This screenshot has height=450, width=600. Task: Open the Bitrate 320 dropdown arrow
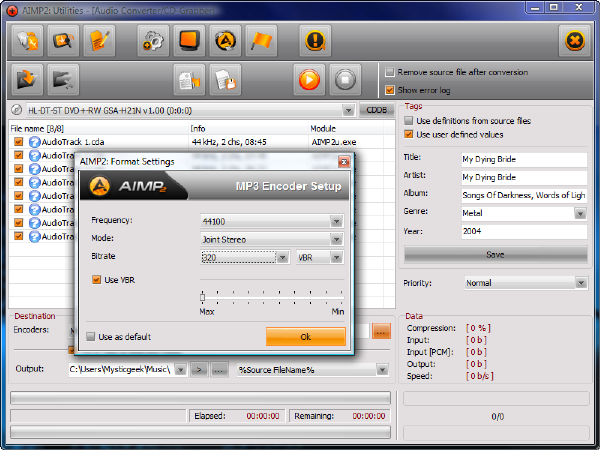[x=282, y=258]
